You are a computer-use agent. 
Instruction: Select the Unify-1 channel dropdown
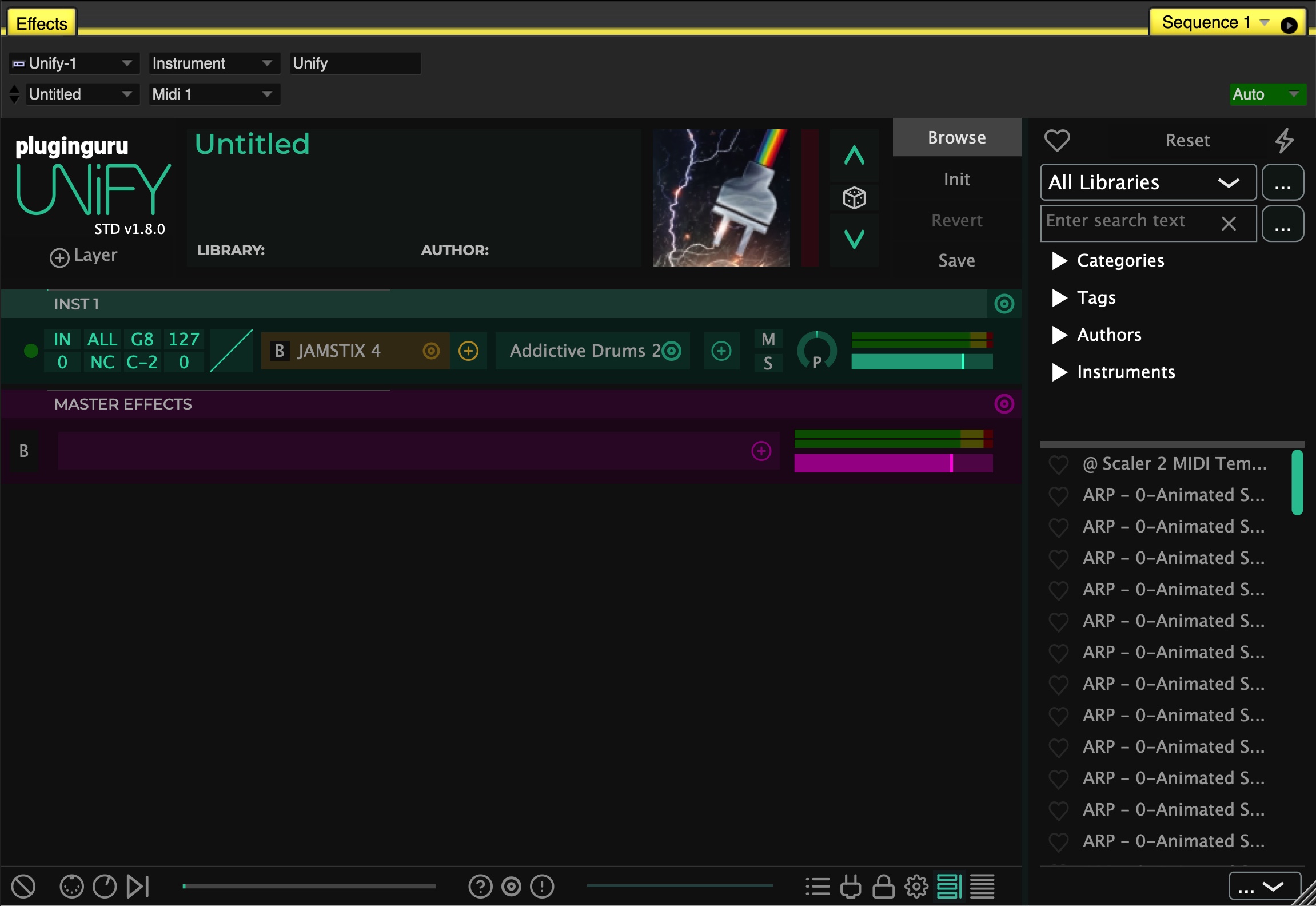[70, 63]
